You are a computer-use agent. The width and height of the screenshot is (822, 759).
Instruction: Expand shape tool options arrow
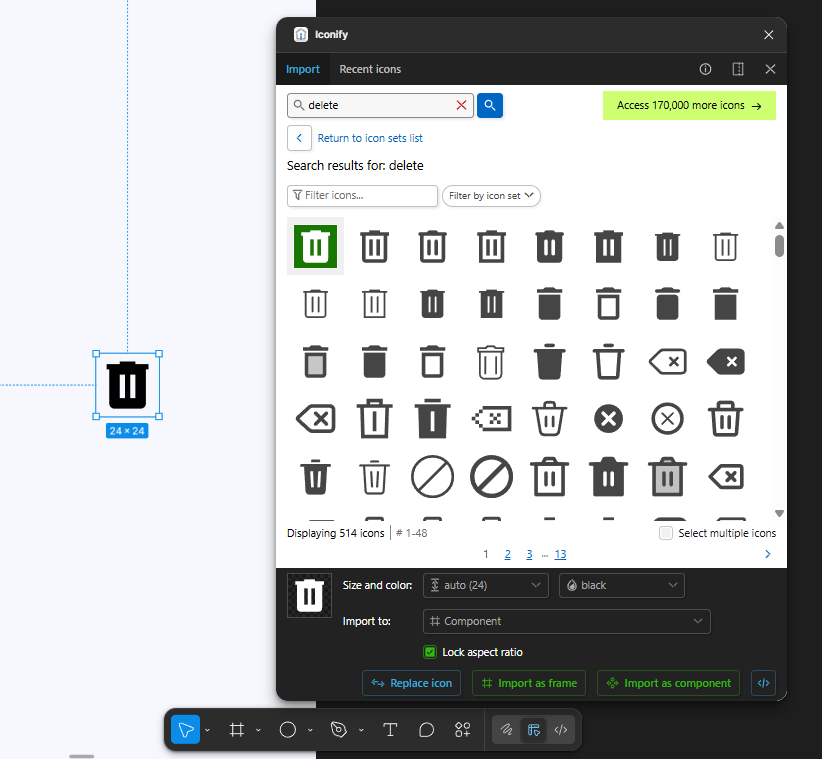tap(310, 730)
